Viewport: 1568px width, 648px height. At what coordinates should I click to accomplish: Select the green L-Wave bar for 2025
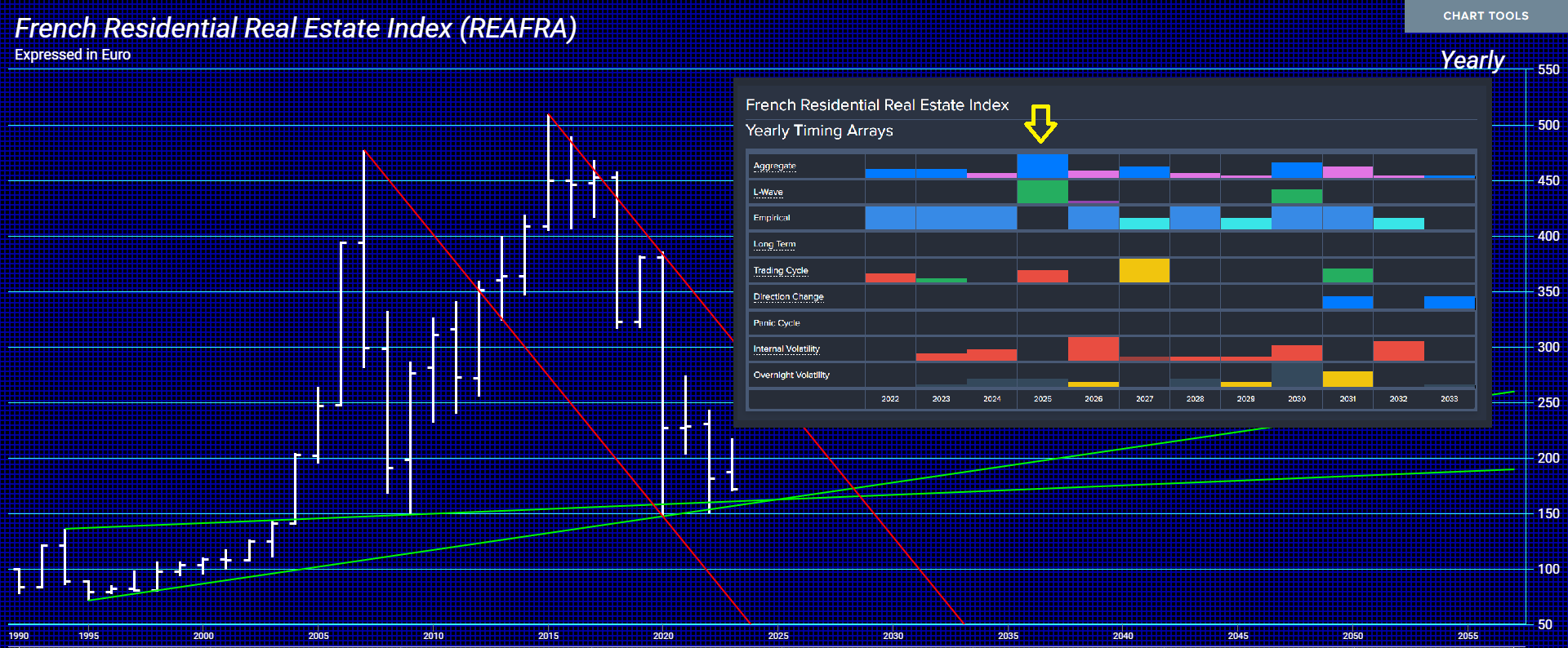pyautogui.click(x=1042, y=192)
